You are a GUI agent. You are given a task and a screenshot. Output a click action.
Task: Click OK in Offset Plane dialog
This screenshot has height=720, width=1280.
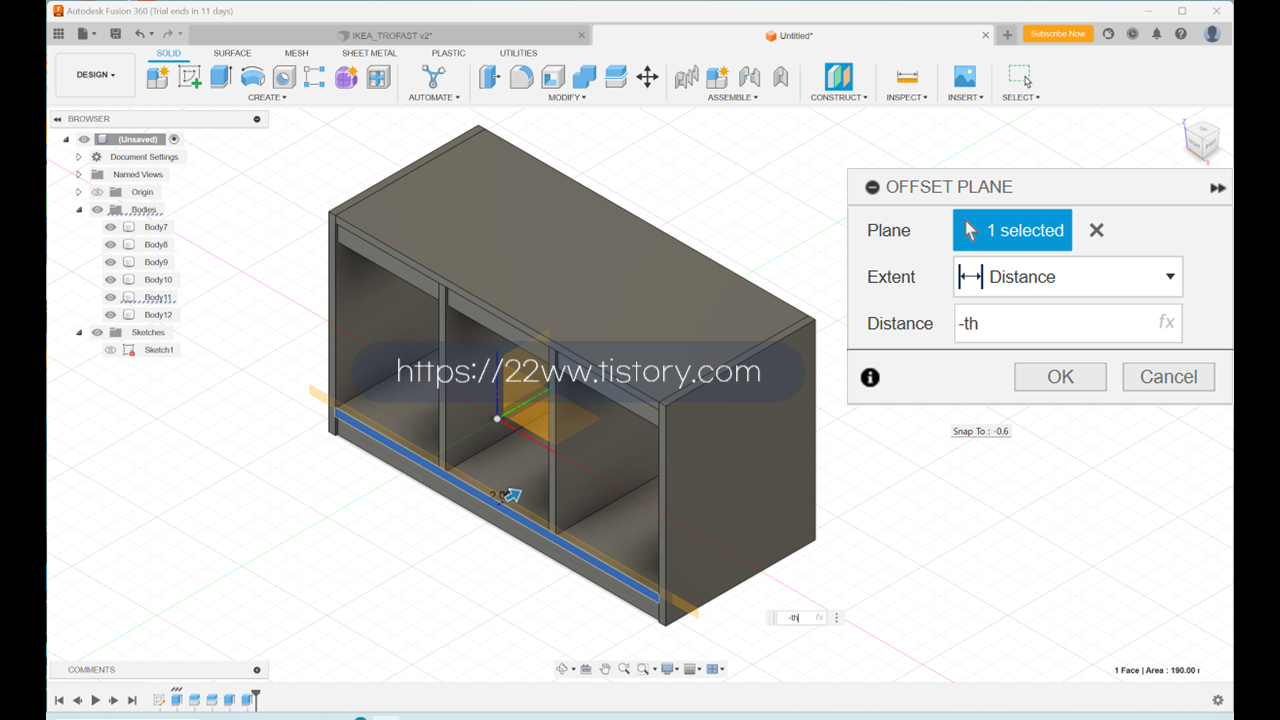pyautogui.click(x=1060, y=377)
